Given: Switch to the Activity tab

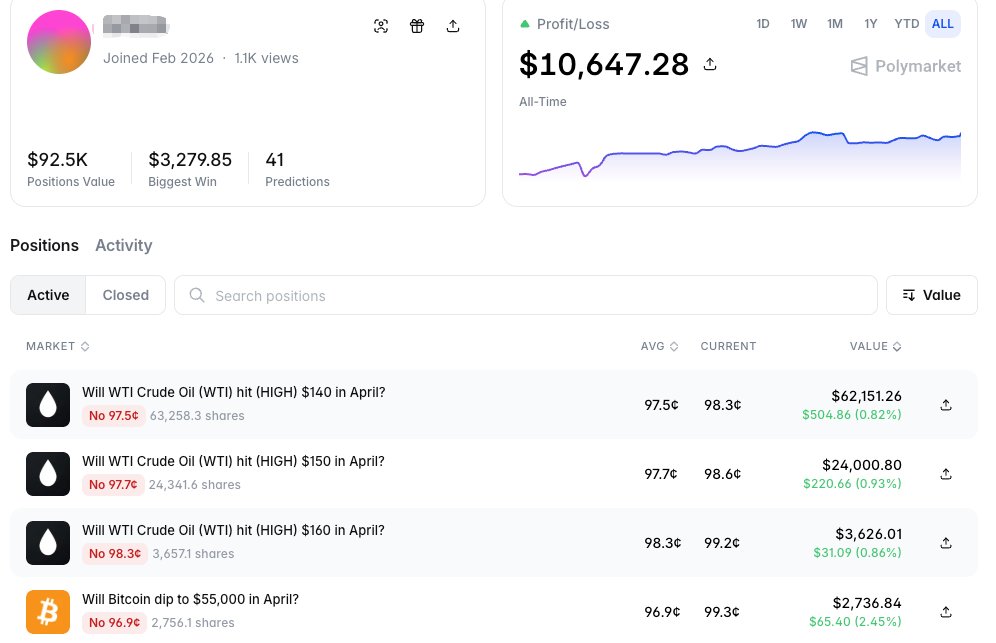Looking at the screenshot, I should (x=124, y=245).
